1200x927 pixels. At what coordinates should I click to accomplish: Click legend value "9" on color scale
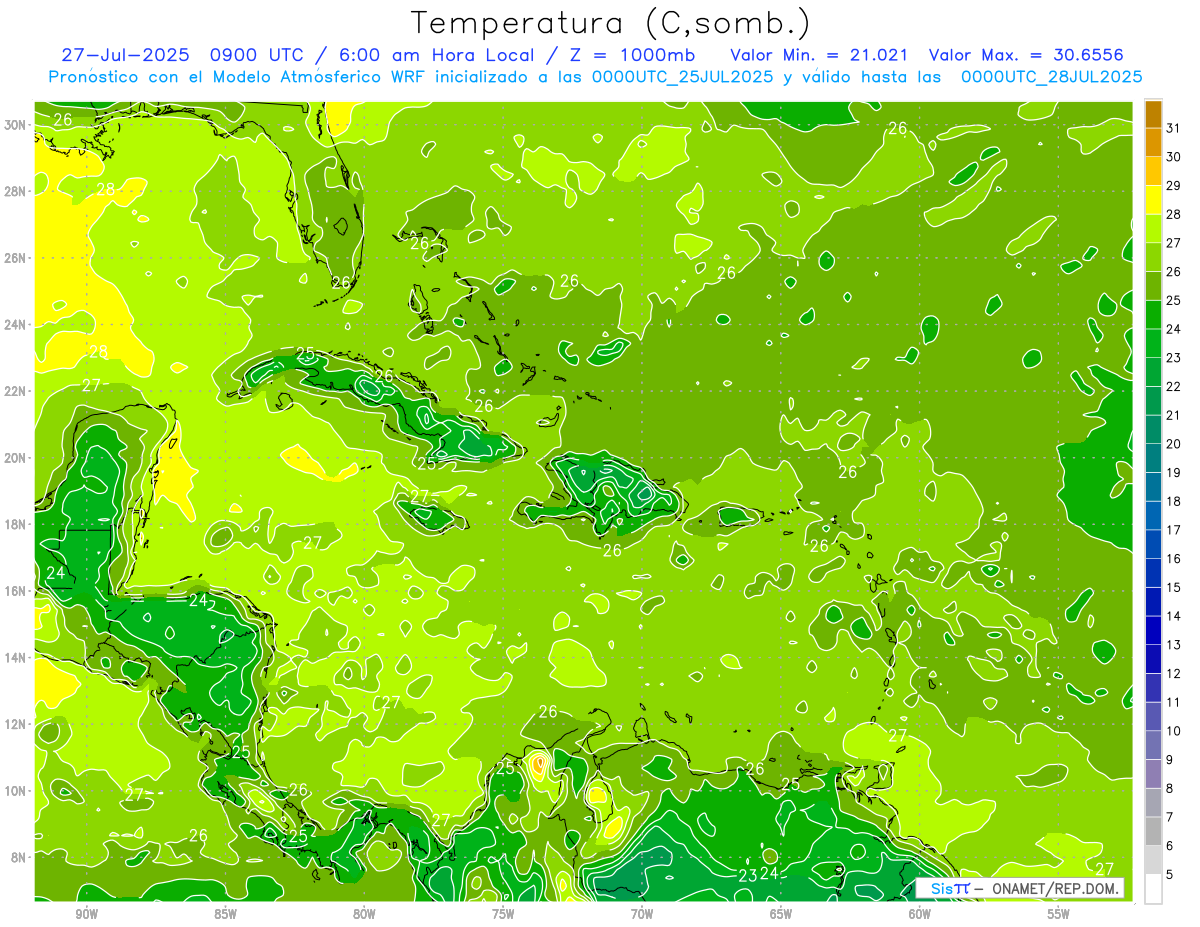point(1170,759)
